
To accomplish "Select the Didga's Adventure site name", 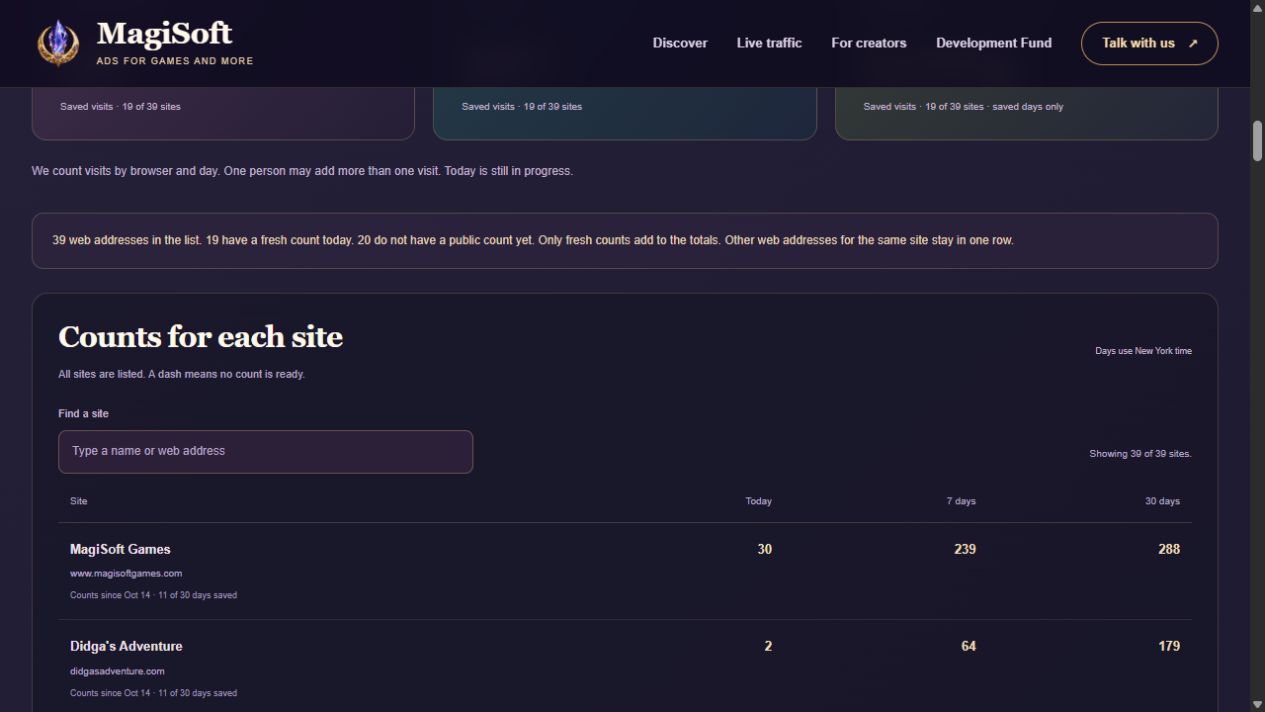I will pyautogui.click(x=126, y=646).
